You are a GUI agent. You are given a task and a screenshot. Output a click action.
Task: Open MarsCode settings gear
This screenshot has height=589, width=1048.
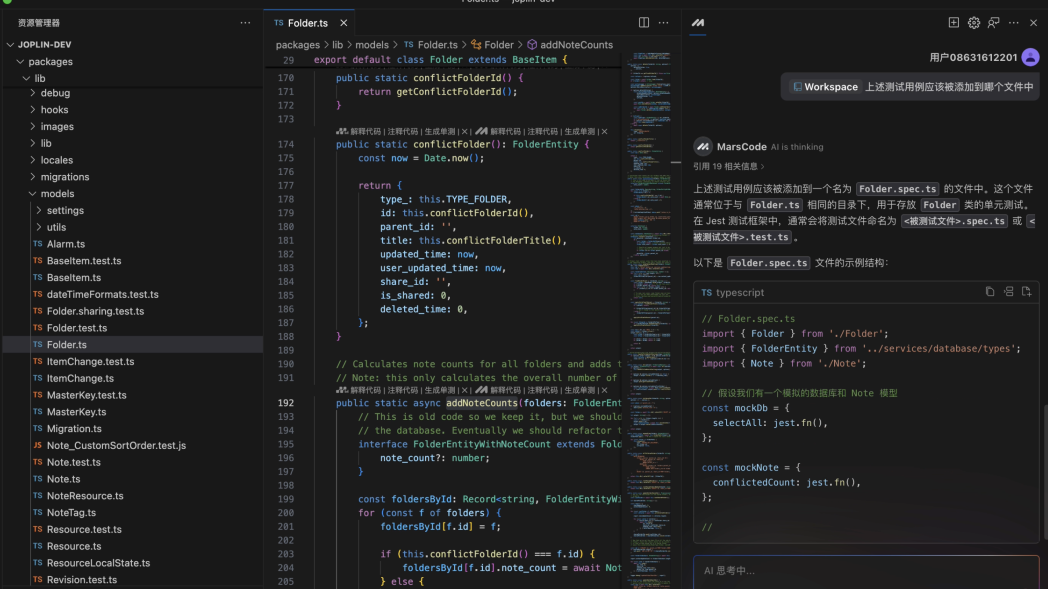973,23
